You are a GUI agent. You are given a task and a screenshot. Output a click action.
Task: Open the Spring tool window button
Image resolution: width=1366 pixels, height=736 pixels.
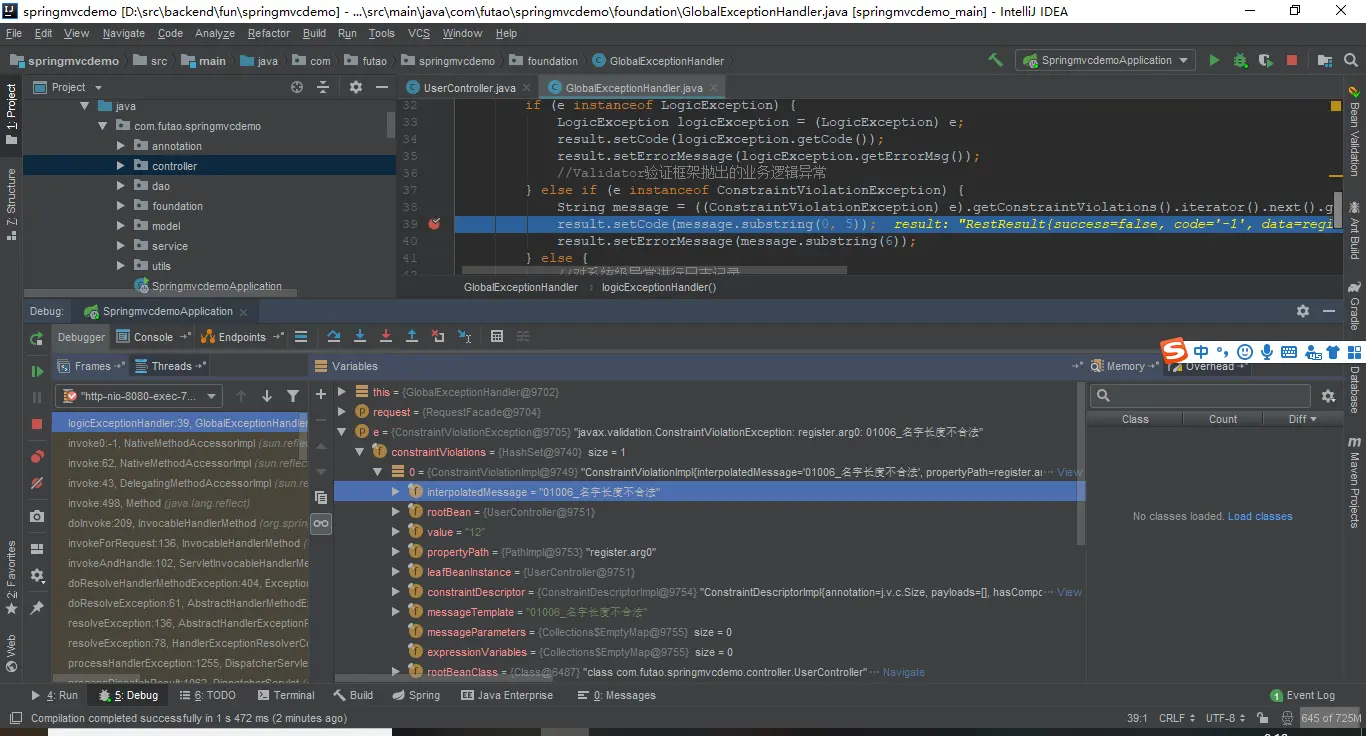point(416,695)
